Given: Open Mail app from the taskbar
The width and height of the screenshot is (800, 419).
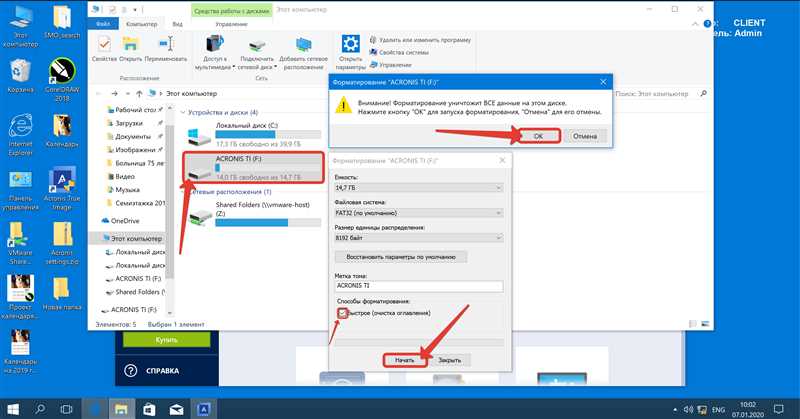Looking at the screenshot, I should 177,409.
